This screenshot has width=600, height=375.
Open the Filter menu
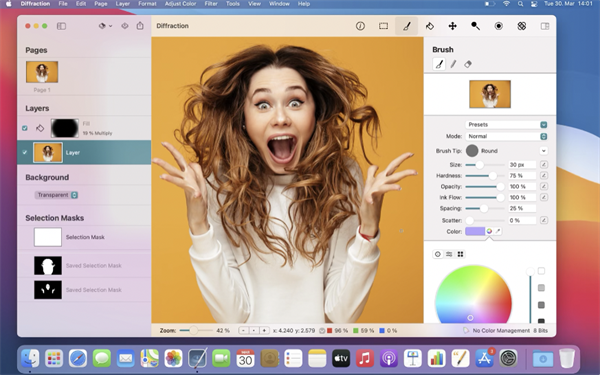(x=211, y=4)
